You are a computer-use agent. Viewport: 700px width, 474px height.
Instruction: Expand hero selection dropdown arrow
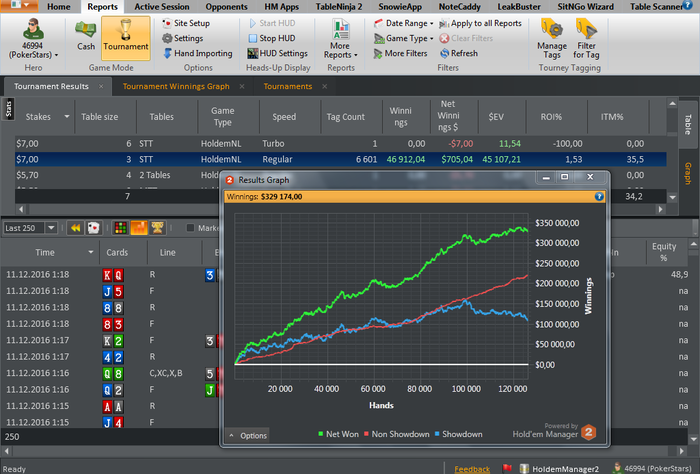point(56,55)
